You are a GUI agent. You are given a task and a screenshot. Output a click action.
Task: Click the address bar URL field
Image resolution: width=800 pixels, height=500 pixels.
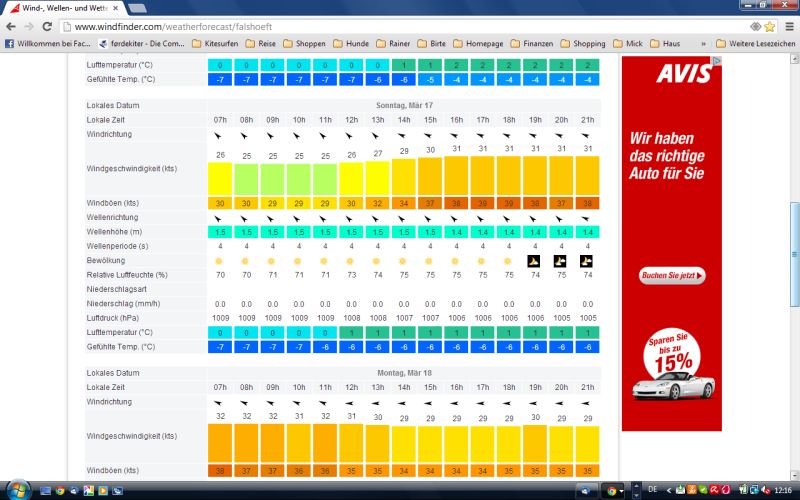400,26
